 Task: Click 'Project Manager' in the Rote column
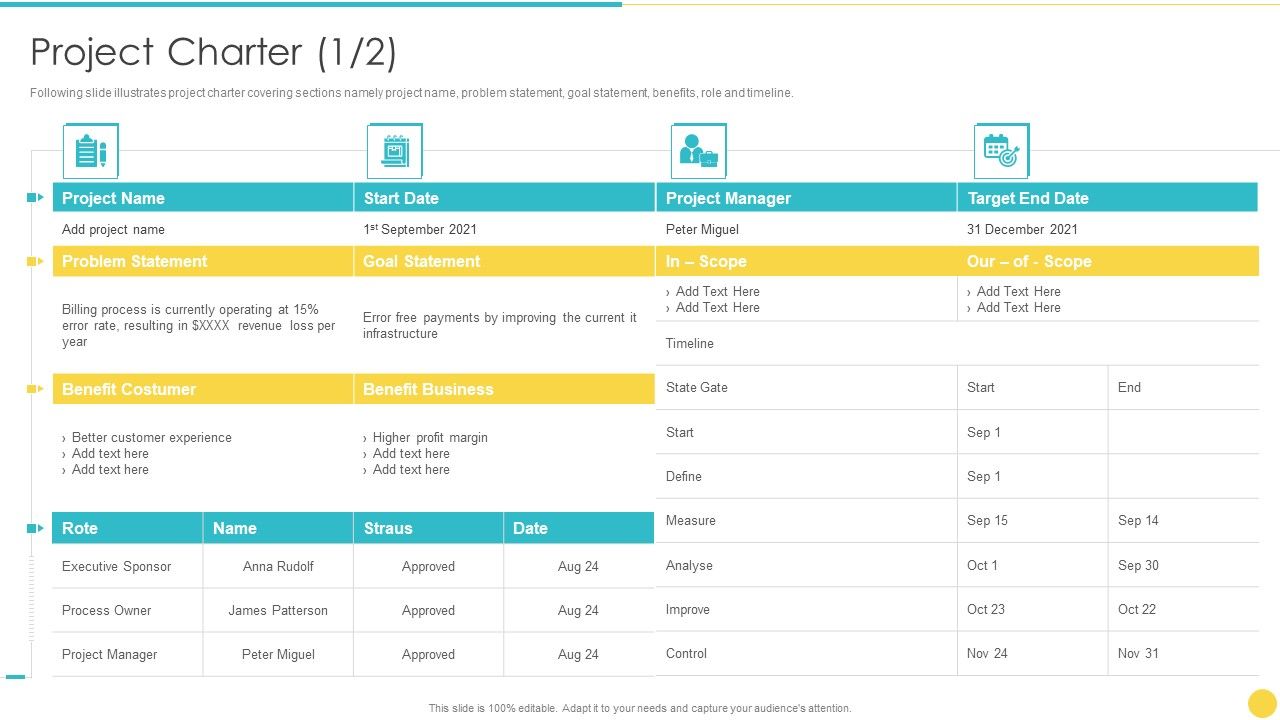(109, 654)
